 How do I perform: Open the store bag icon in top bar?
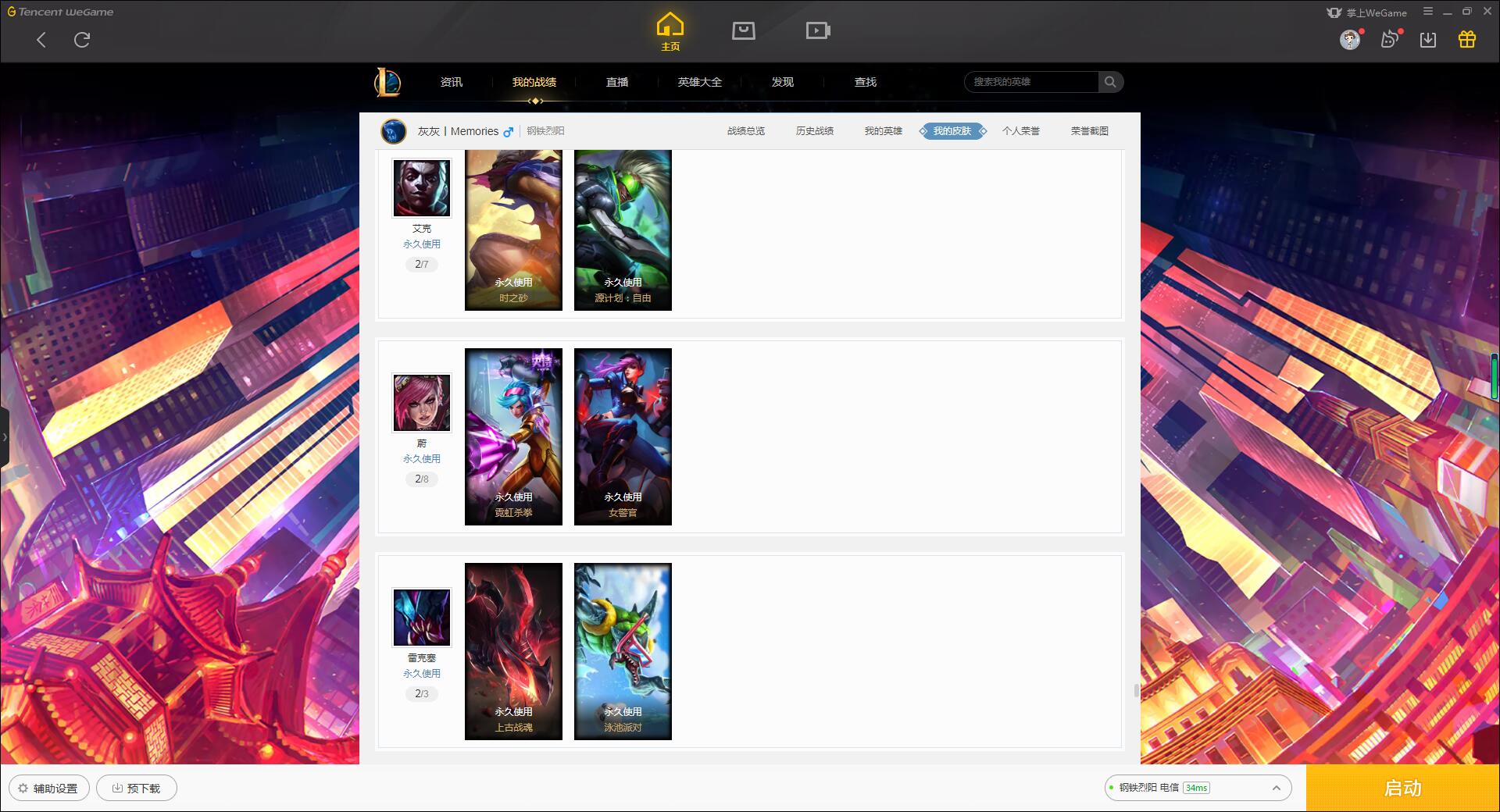pos(744,30)
